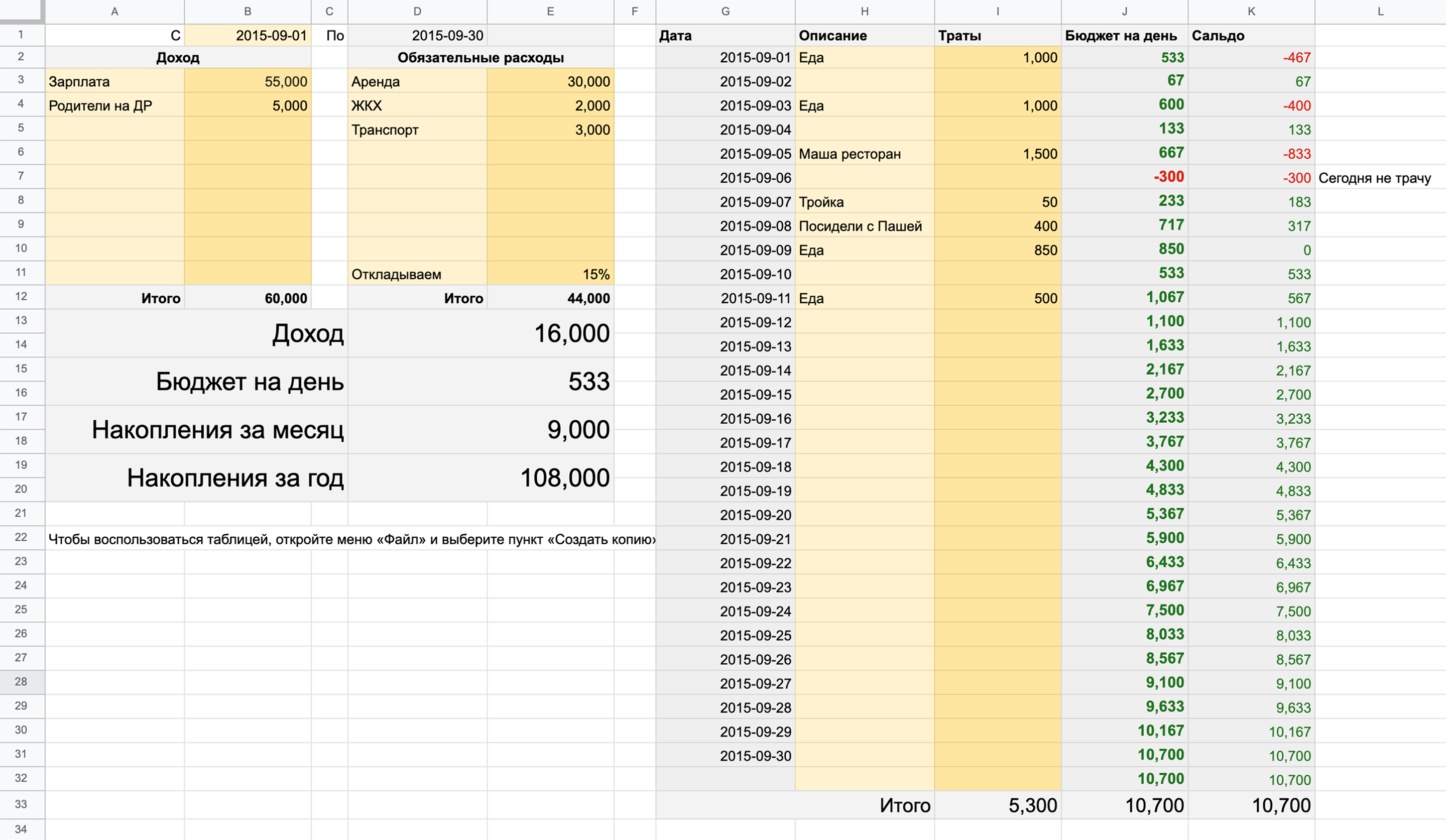Select the Тройка description cell
The width and height of the screenshot is (1446, 840).
(x=865, y=202)
